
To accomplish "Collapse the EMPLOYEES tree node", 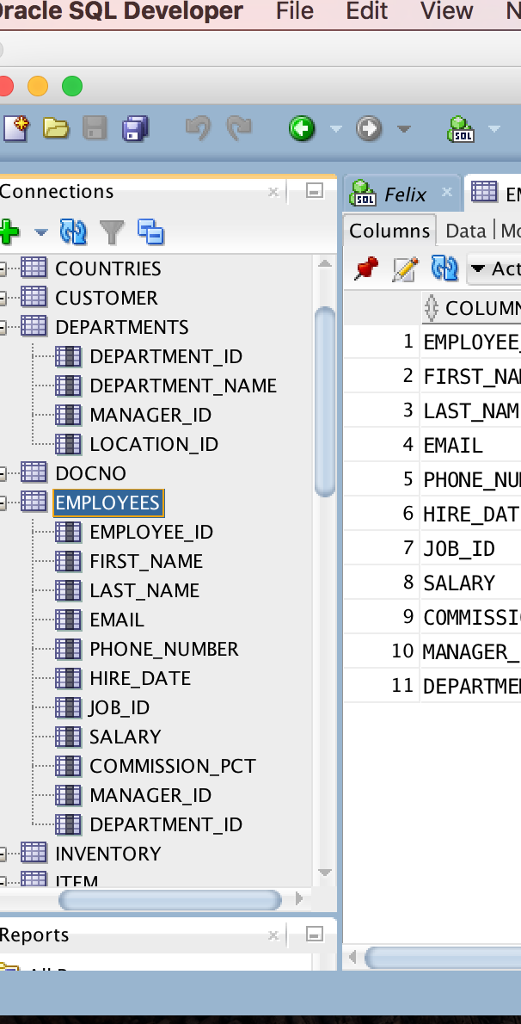I will click(2, 503).
